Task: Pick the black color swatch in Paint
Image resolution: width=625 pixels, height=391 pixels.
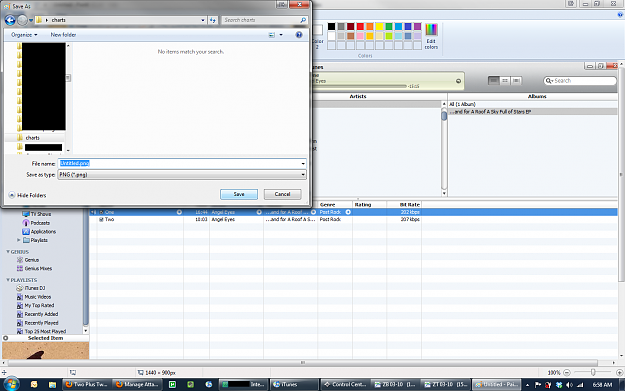Action: click(x=331, y=26)
